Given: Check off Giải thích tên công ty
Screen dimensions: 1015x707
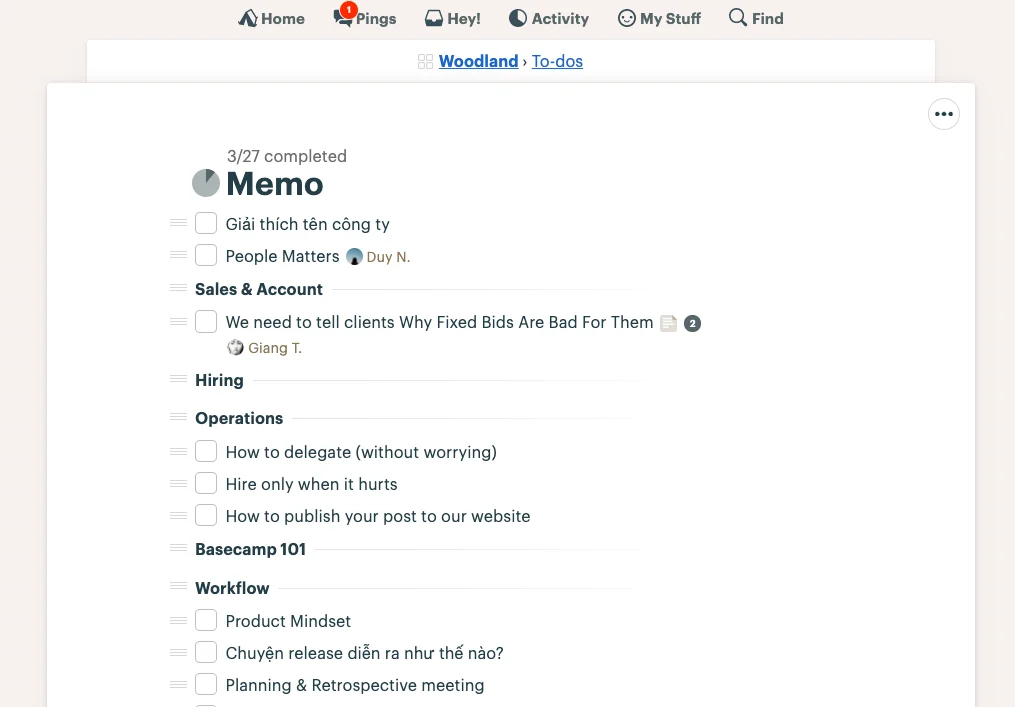Looking at the screenshot, I should point(206,223).
